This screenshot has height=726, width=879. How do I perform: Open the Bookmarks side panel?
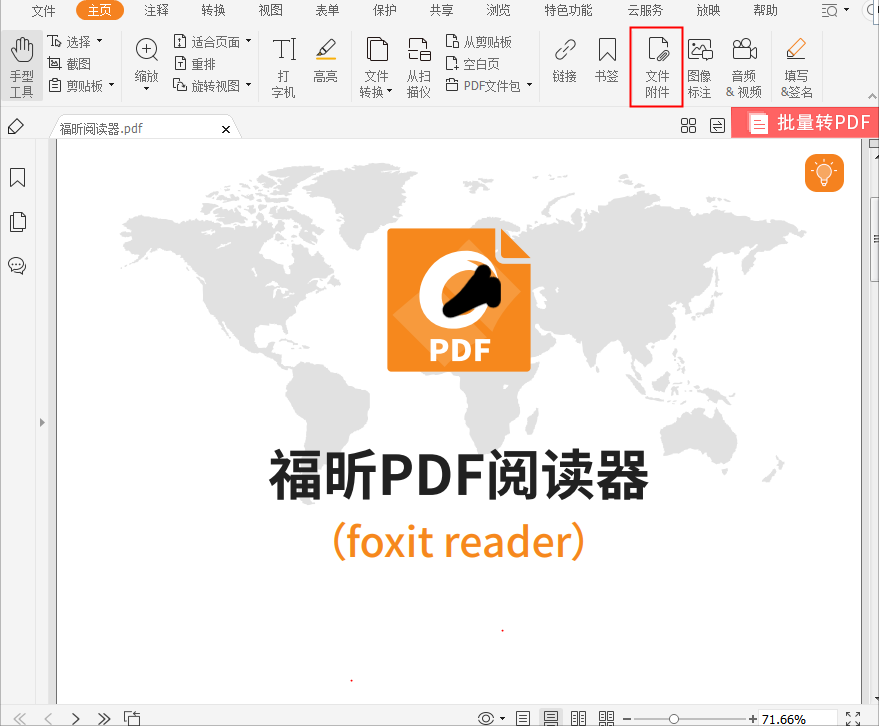click(17, 178)
